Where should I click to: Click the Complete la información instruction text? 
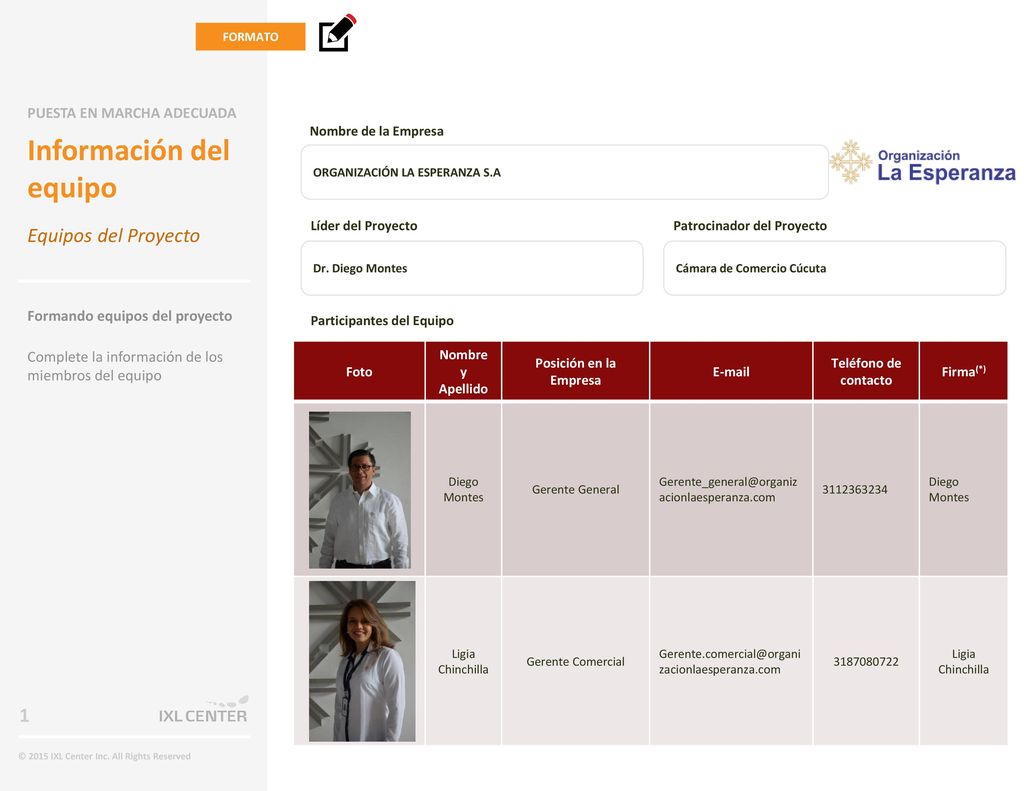(125, 366)
